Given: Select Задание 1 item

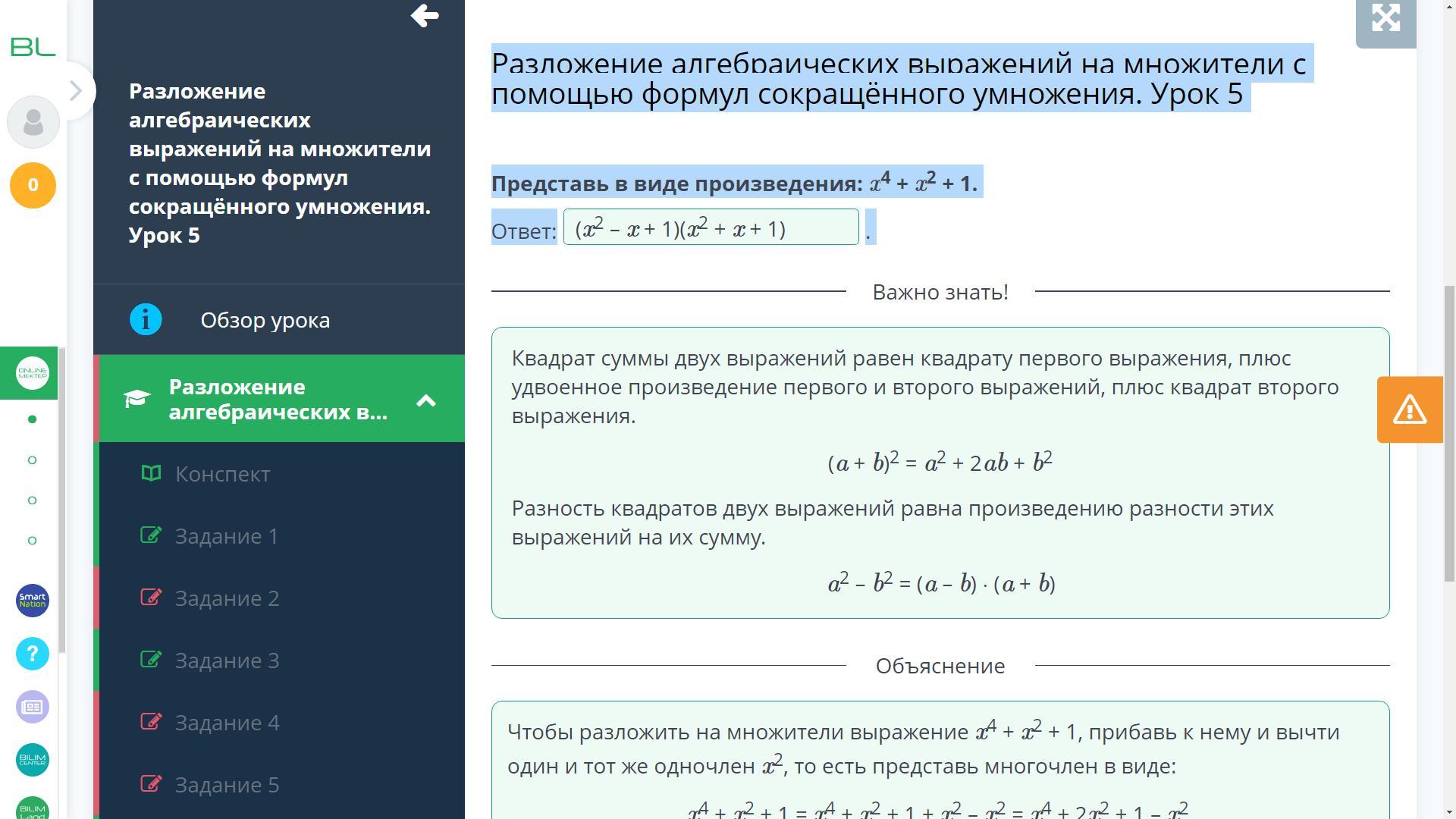Looking at the screenshot, I should pyautogui.click(x=226, y=536).
